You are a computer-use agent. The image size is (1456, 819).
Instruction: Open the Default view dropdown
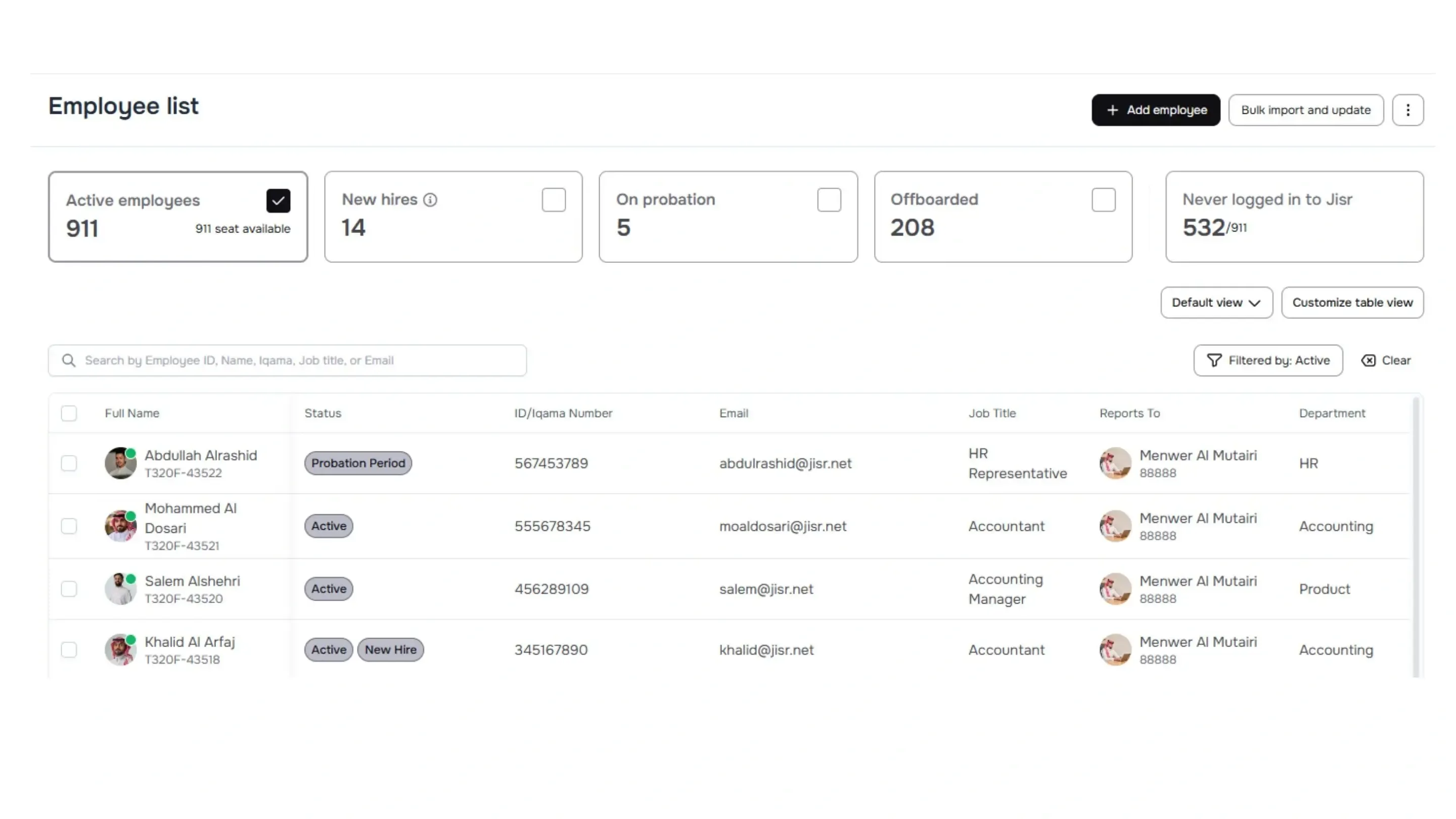pos(1216,302)
